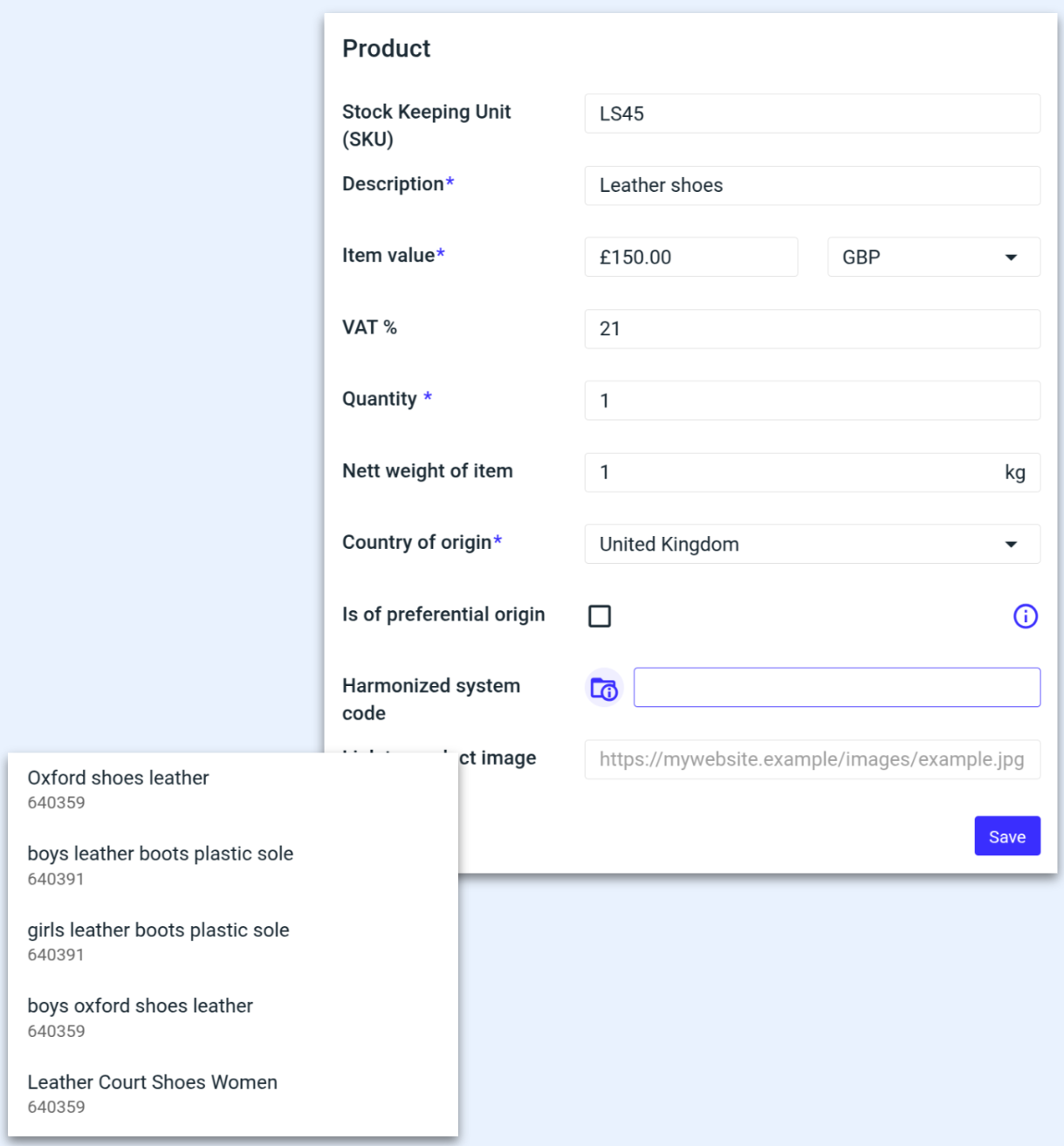Image resolution: width=1064 pixels, height=1146 pixels.
Task: Click the Quantity input field
Action: pos(811,401)
